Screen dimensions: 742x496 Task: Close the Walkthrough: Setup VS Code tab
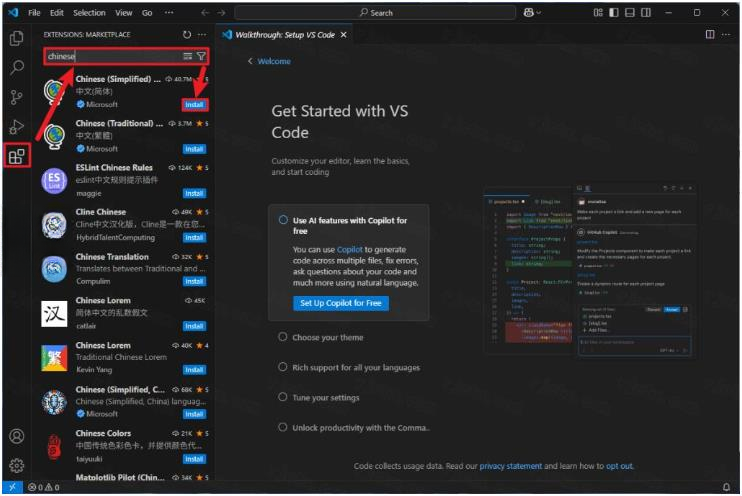click(344, 35)
